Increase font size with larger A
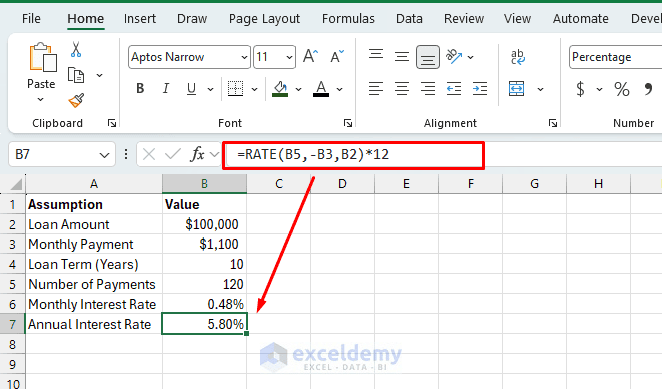Image resolution: width=662 pixels, height=389 pixels. click(x=311, y=56)
